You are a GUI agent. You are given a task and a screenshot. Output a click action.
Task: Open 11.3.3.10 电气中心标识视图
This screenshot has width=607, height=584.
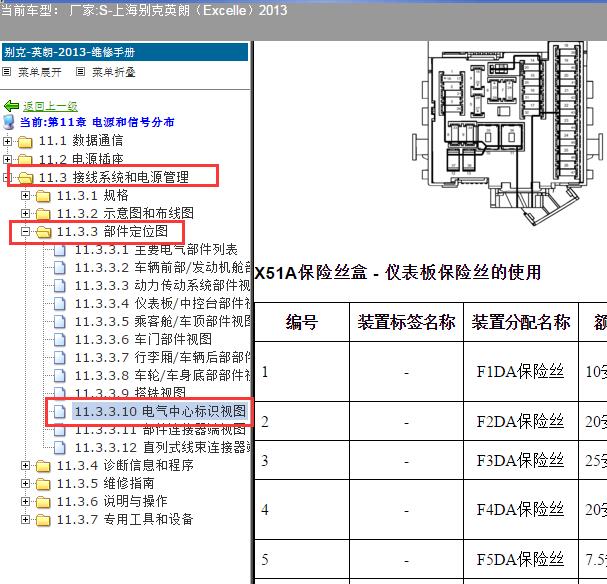point(160,411)
